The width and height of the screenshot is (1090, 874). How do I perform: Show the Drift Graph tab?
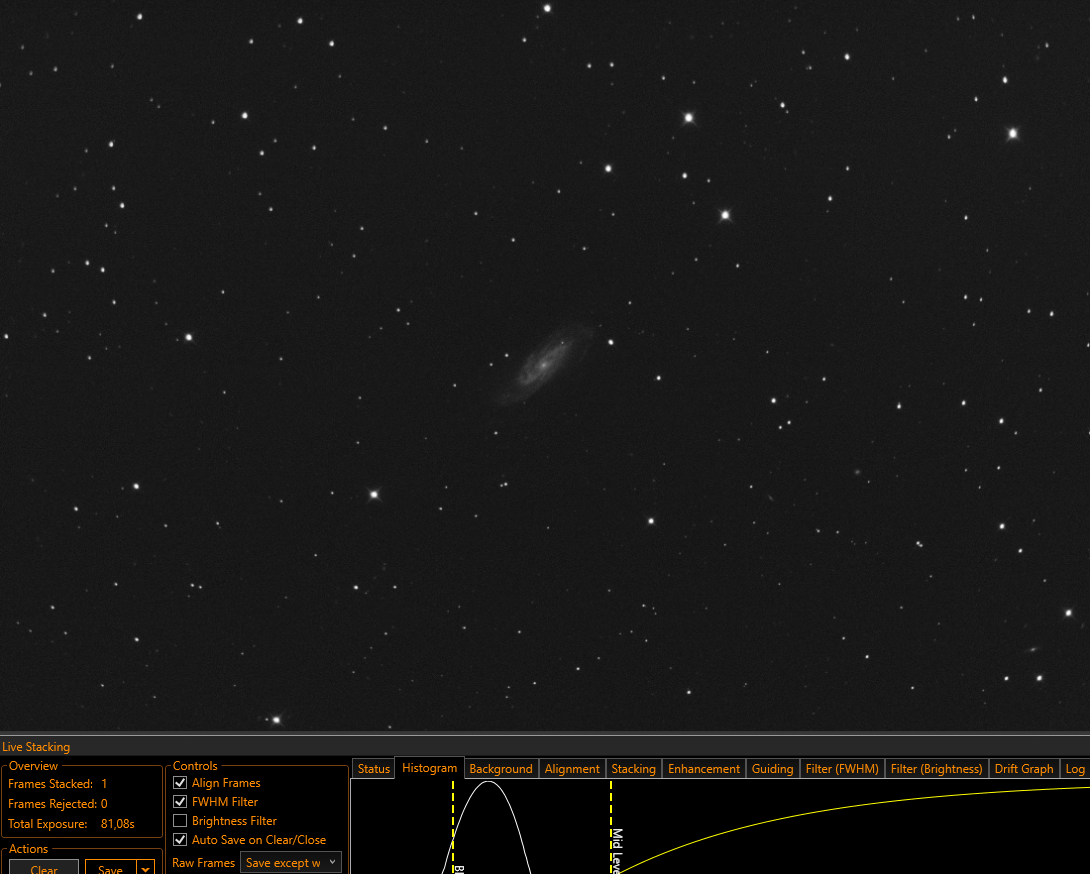tap(1024, 769)
